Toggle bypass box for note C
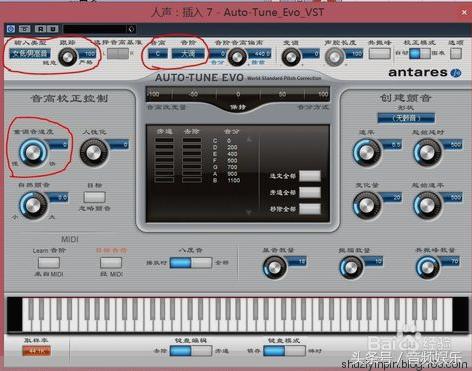 click(x=164, y=140)
